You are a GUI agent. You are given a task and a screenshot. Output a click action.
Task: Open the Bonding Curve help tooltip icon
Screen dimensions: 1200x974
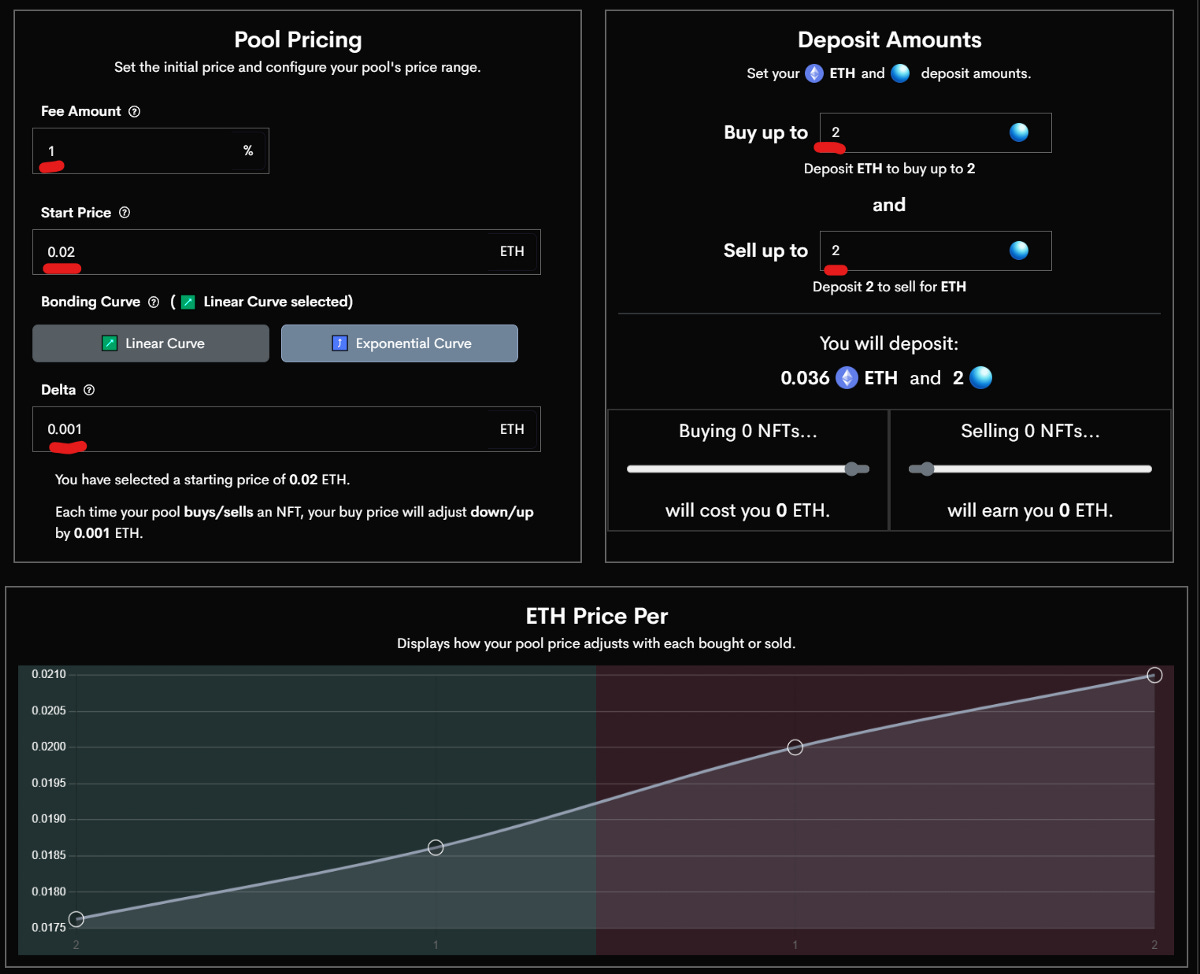coord(153,301)
